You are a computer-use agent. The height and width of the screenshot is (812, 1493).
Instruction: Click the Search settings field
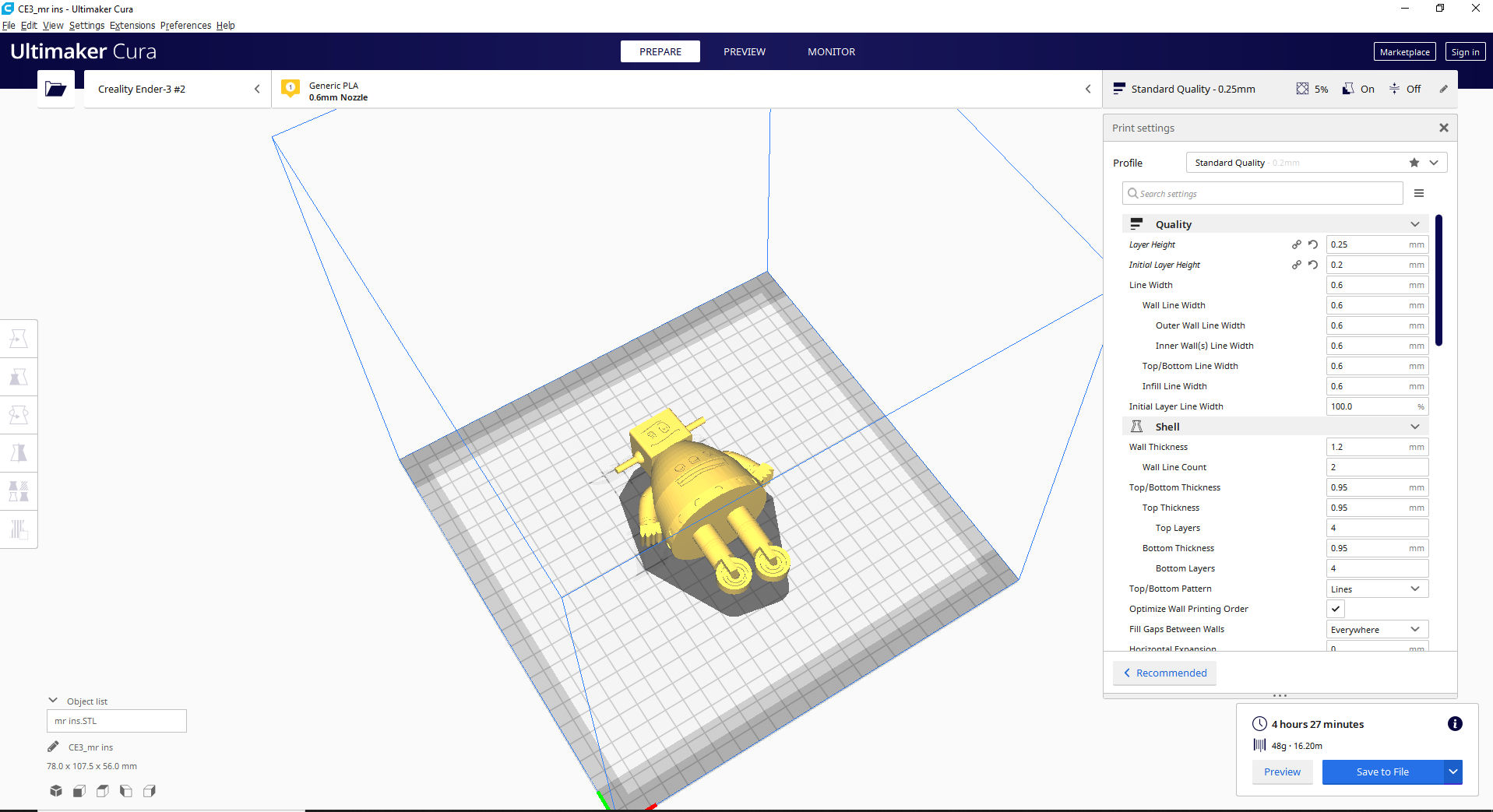coord(1262,193)
